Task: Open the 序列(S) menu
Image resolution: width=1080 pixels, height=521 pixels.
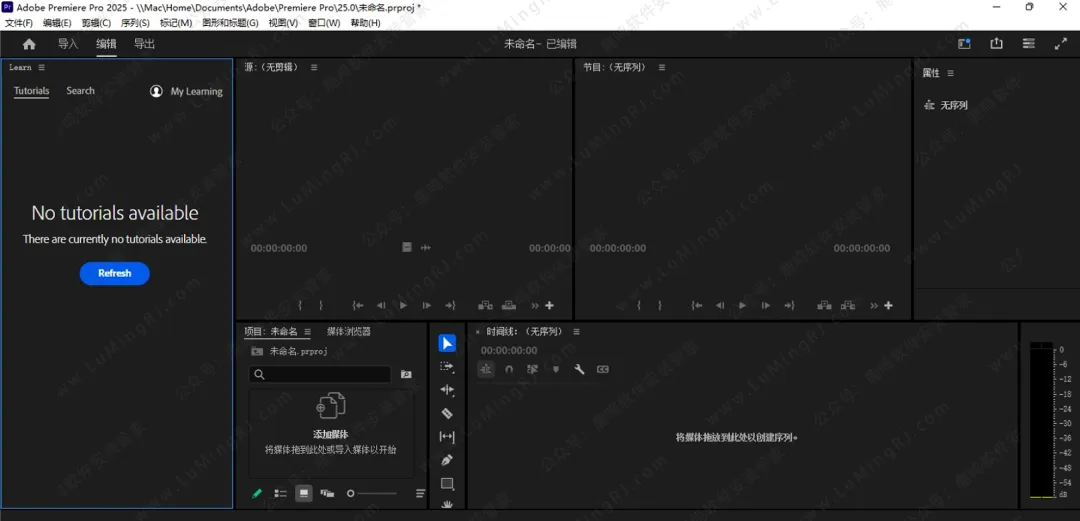Action: click(x=135, y=23)
